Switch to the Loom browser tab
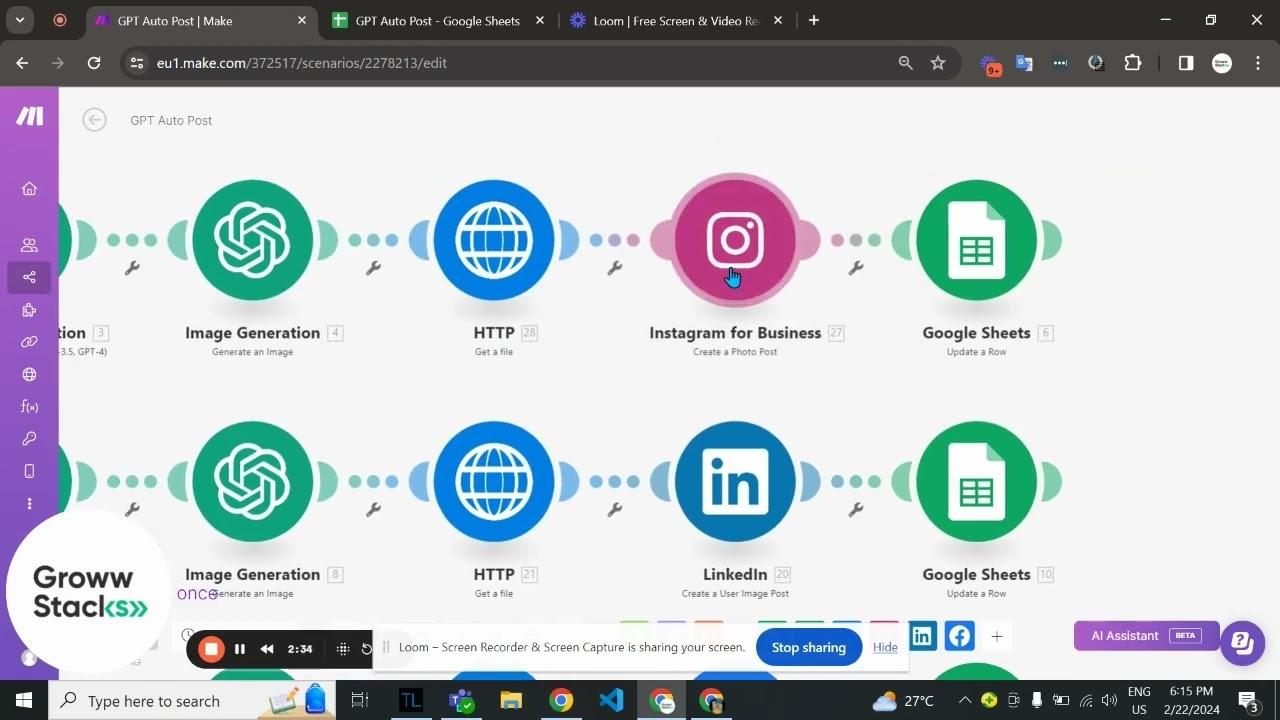 (x=676, y=21)
